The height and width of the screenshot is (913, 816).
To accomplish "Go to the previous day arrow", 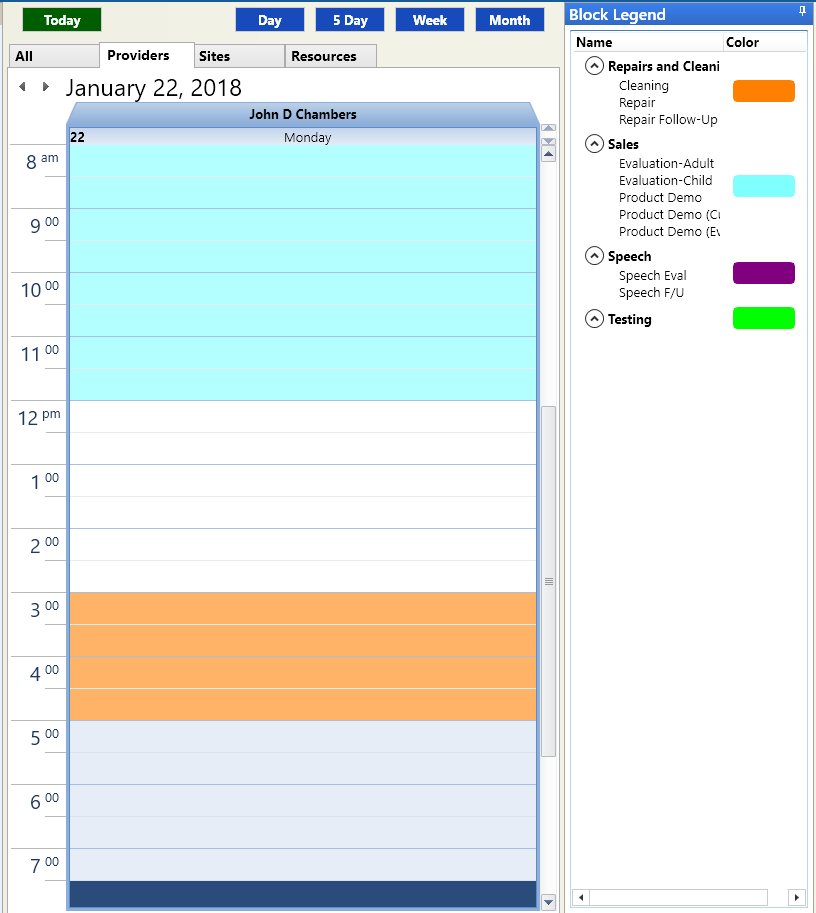I will [x=22, y=87].
